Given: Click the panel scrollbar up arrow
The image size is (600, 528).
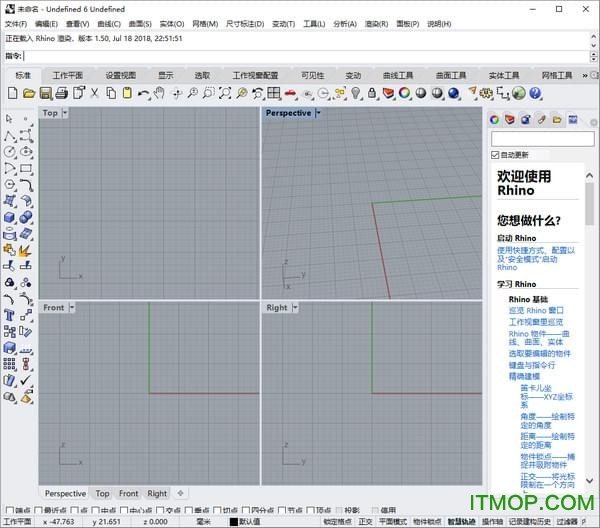Looking at the screenshot, I should (590, 175).
